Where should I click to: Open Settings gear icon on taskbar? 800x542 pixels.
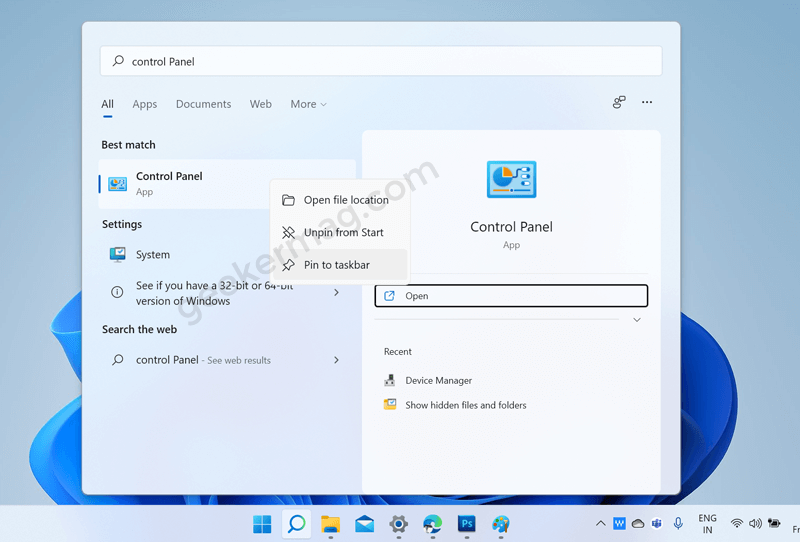(398, 524)
